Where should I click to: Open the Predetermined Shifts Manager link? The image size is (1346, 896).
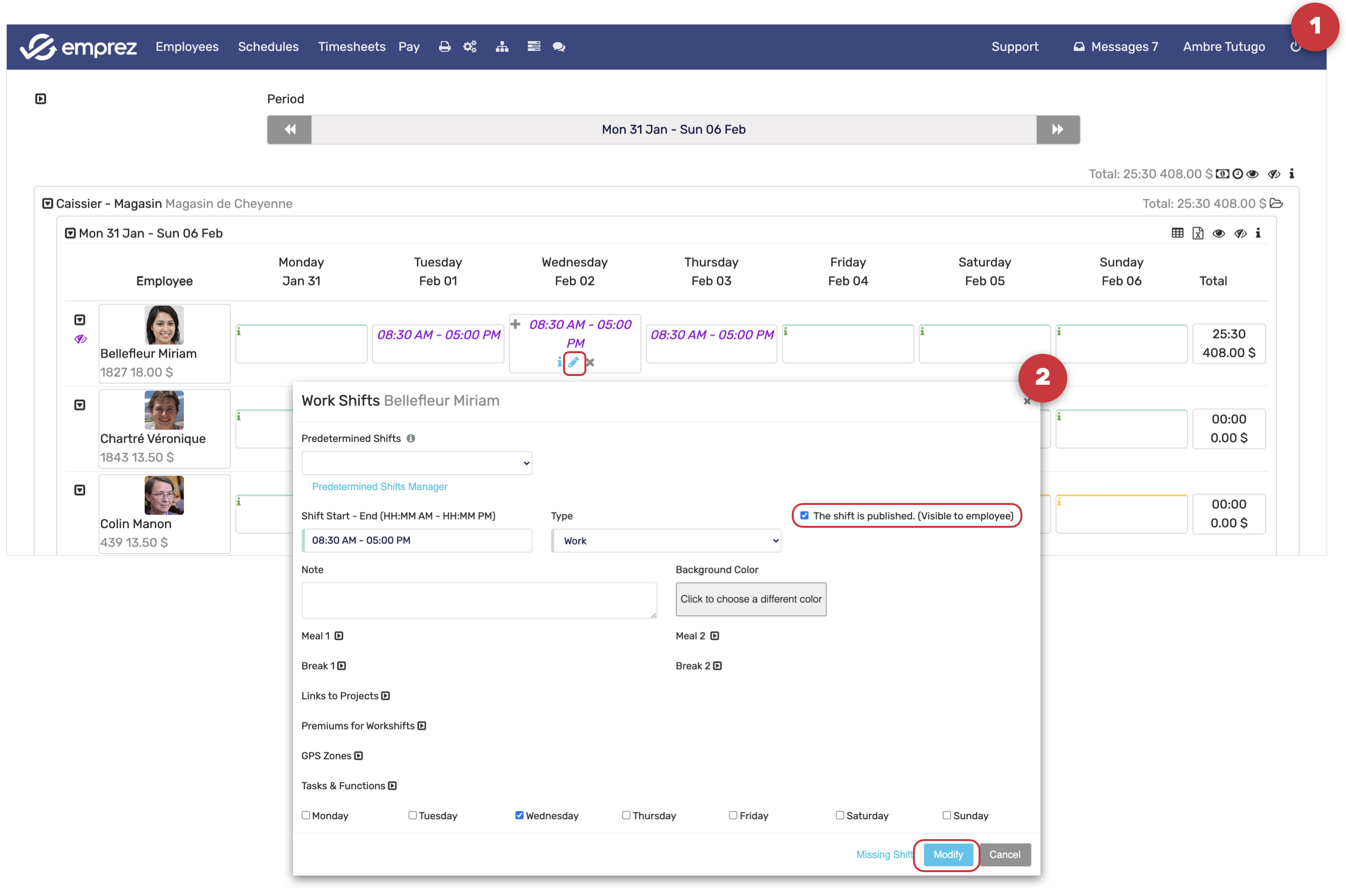click(380, 486)
